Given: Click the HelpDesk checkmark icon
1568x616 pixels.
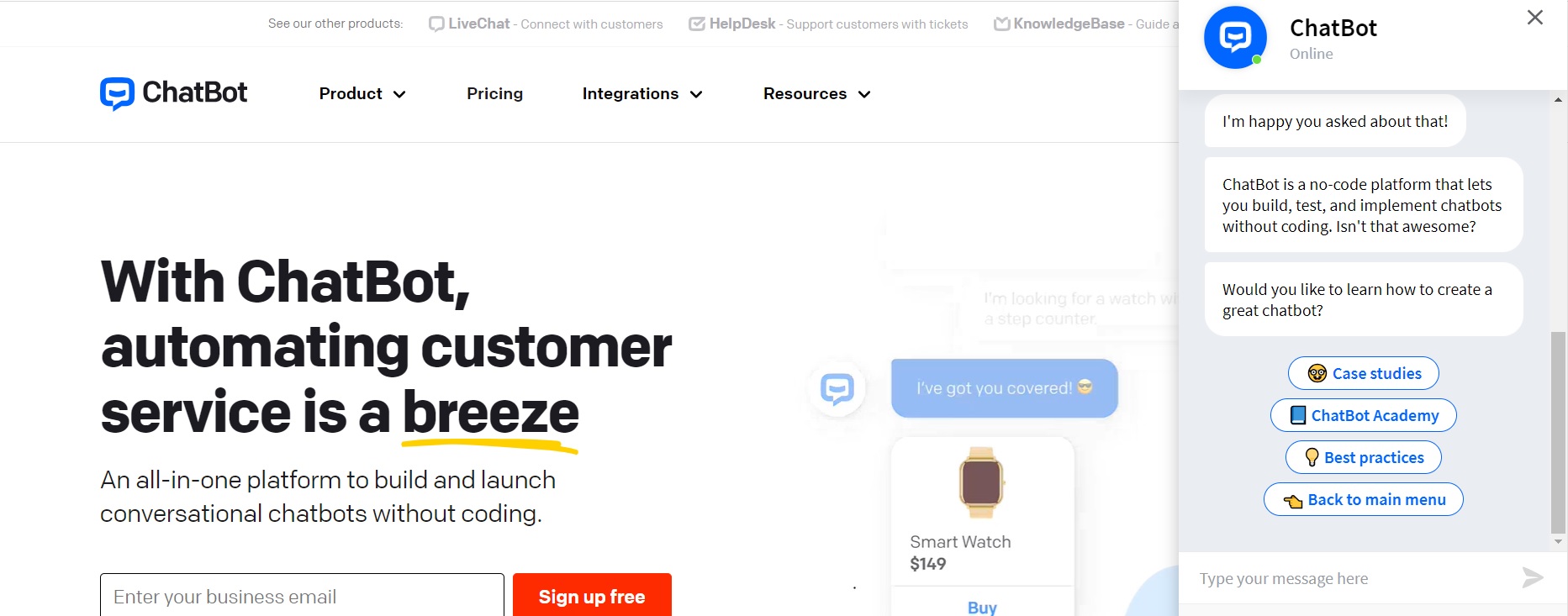Looking at the screenshot, I should [696, 24].
